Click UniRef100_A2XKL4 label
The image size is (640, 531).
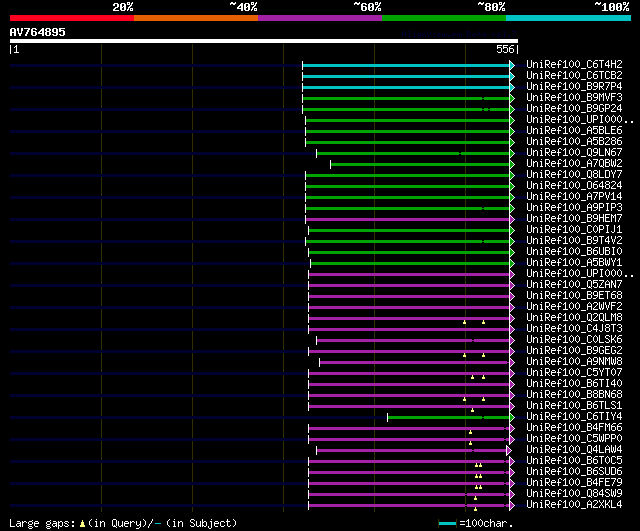point(574,505)
